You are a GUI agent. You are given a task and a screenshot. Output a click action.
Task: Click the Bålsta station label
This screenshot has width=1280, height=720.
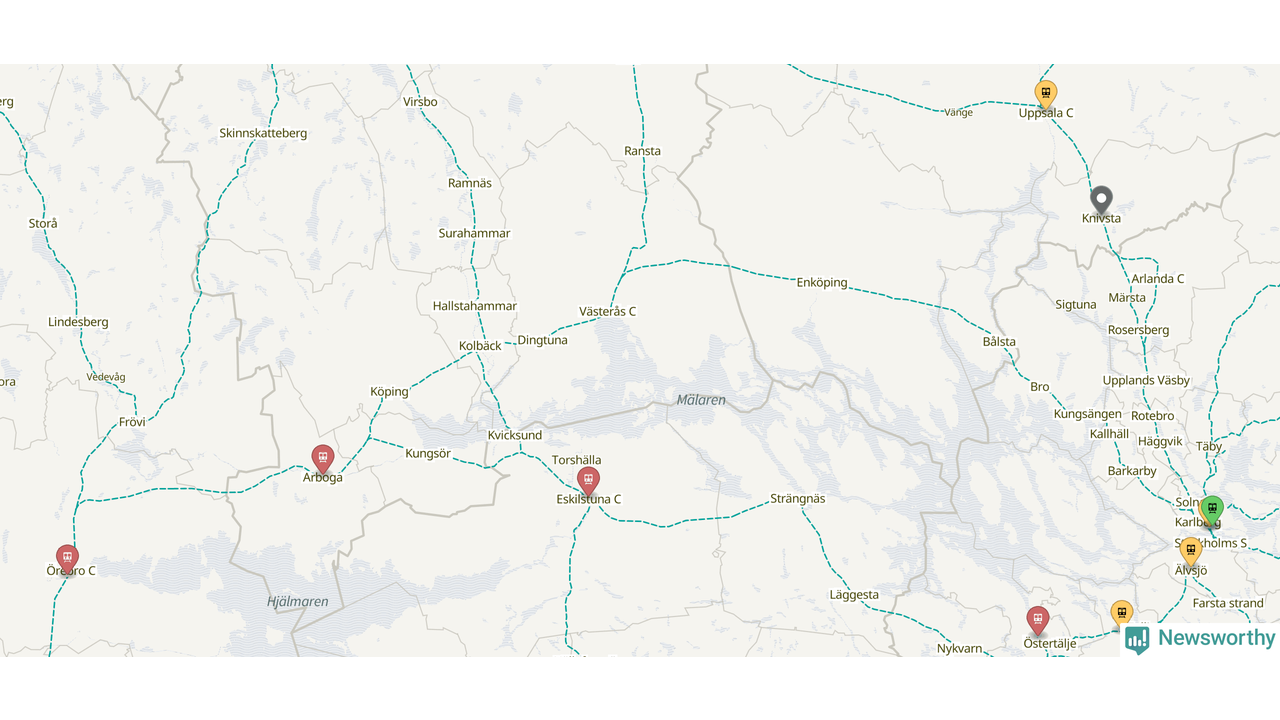[x=999, y=342]
